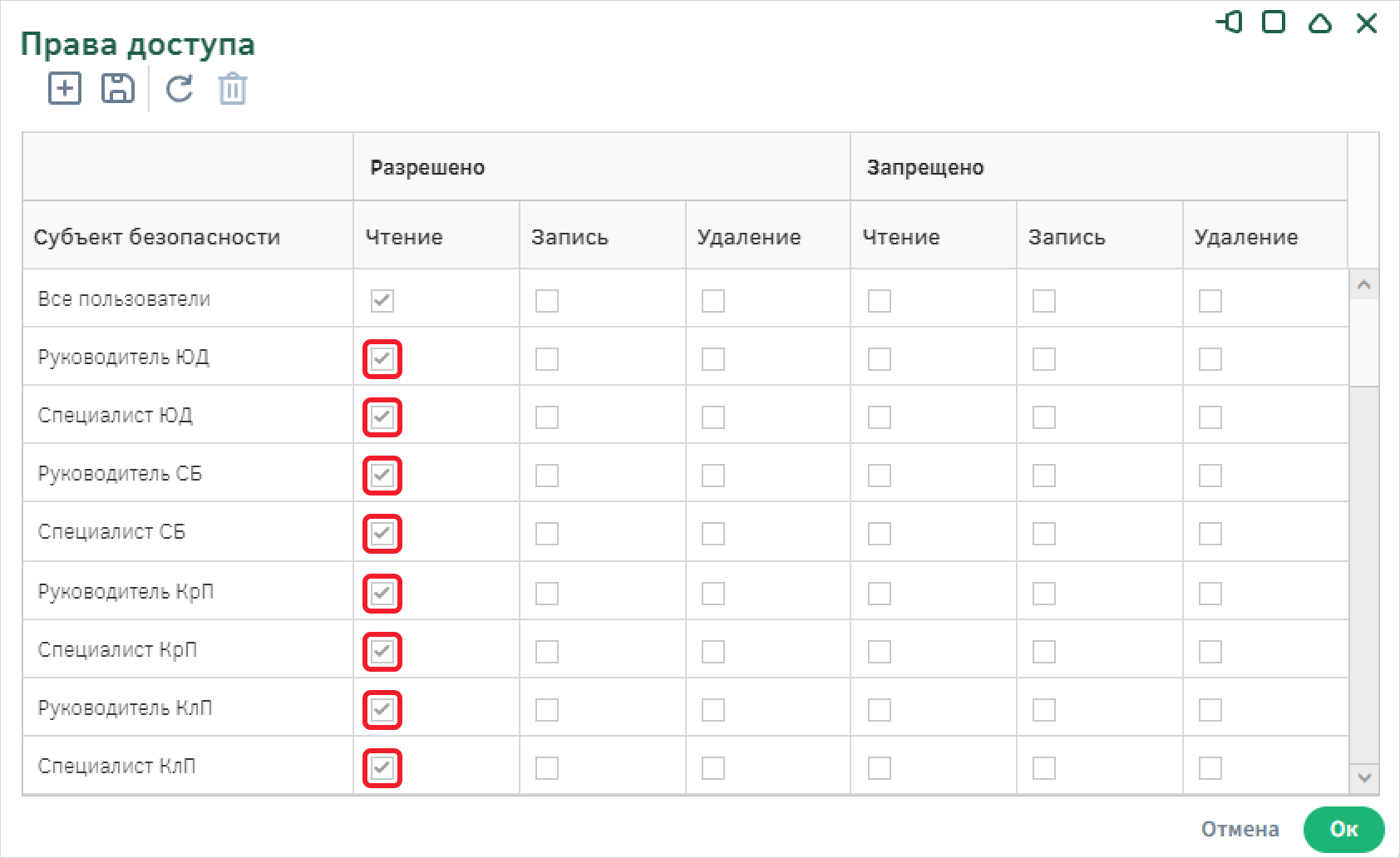Check allowed Удаление for Специалист КлП
Image resolution: width=1400 pixels, height=858 pixels.
point(713,768)
